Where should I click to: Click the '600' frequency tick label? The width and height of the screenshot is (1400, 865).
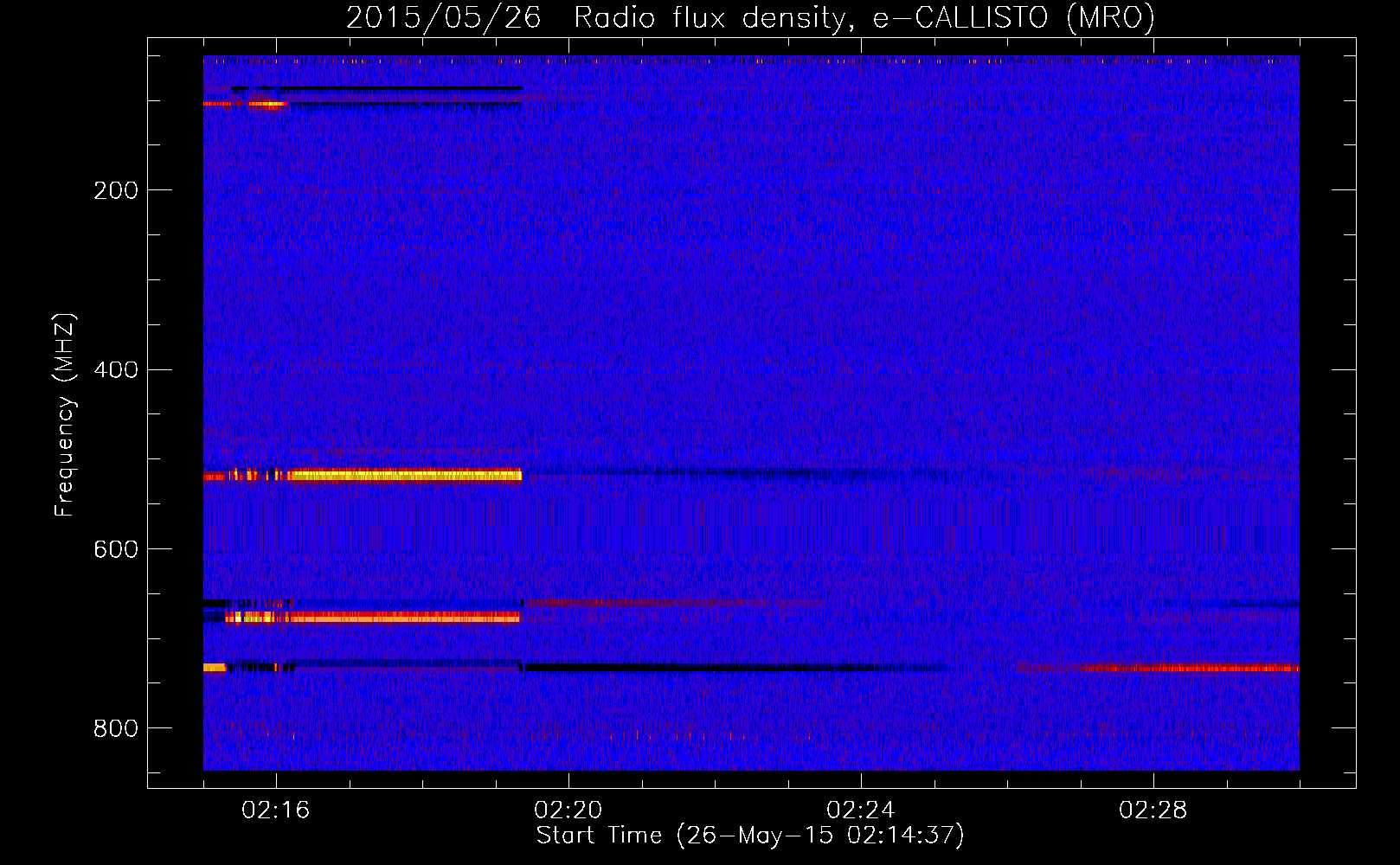115,550
